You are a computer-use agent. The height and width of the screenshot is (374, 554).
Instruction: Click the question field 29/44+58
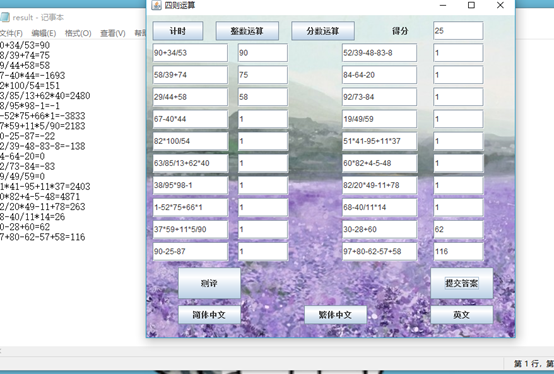[190, 97]
